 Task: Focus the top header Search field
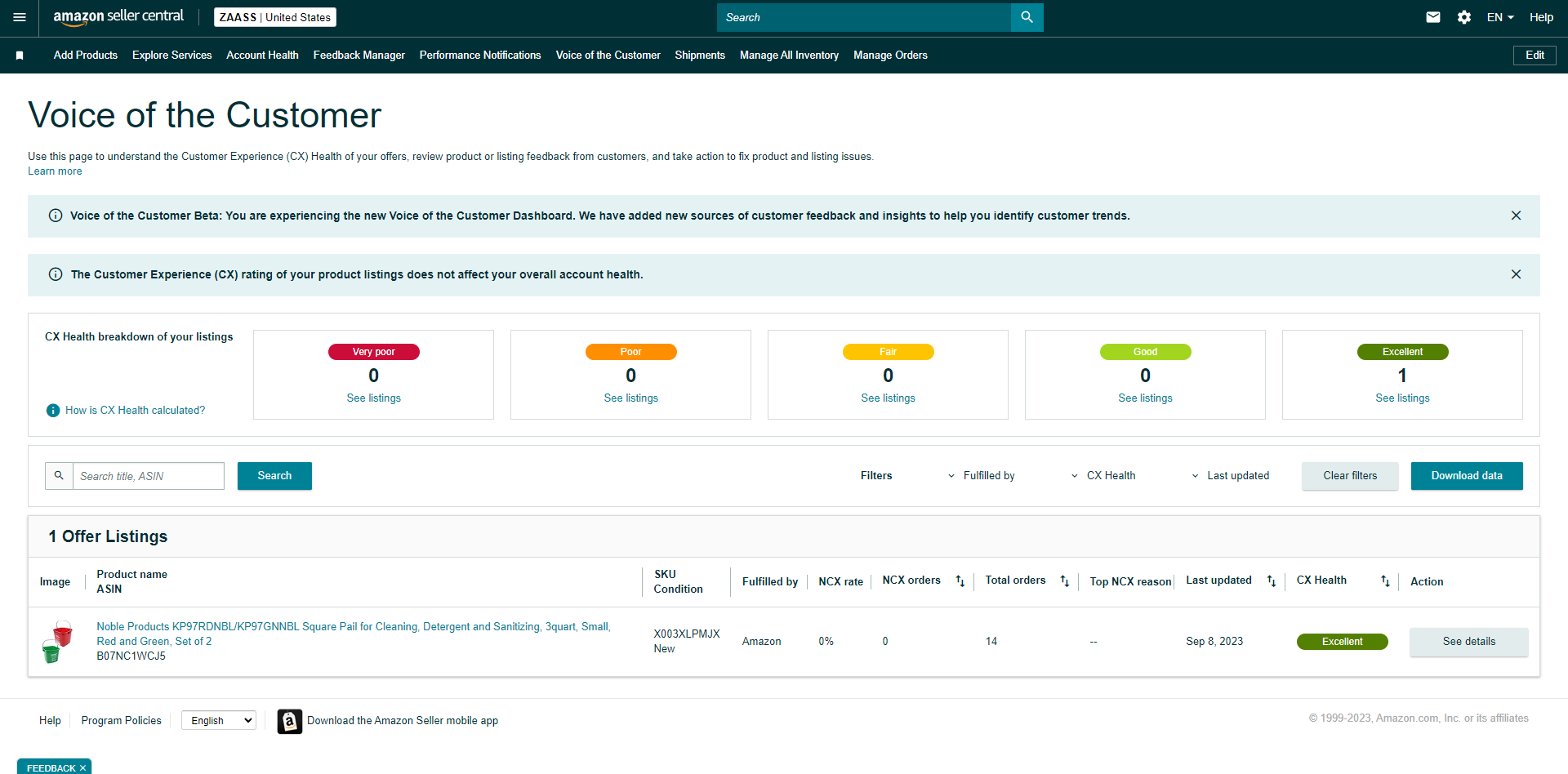click(x=864, y=17)
